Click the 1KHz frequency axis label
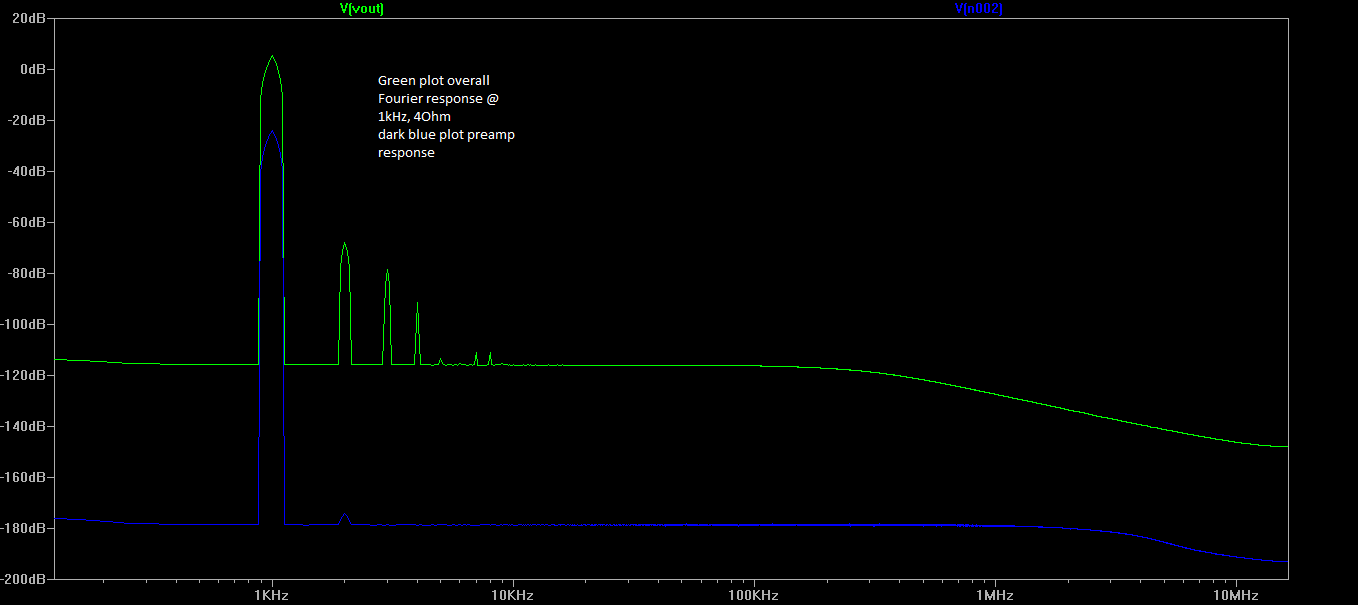This screenshot has width=1358, height=605. point(272,596)
